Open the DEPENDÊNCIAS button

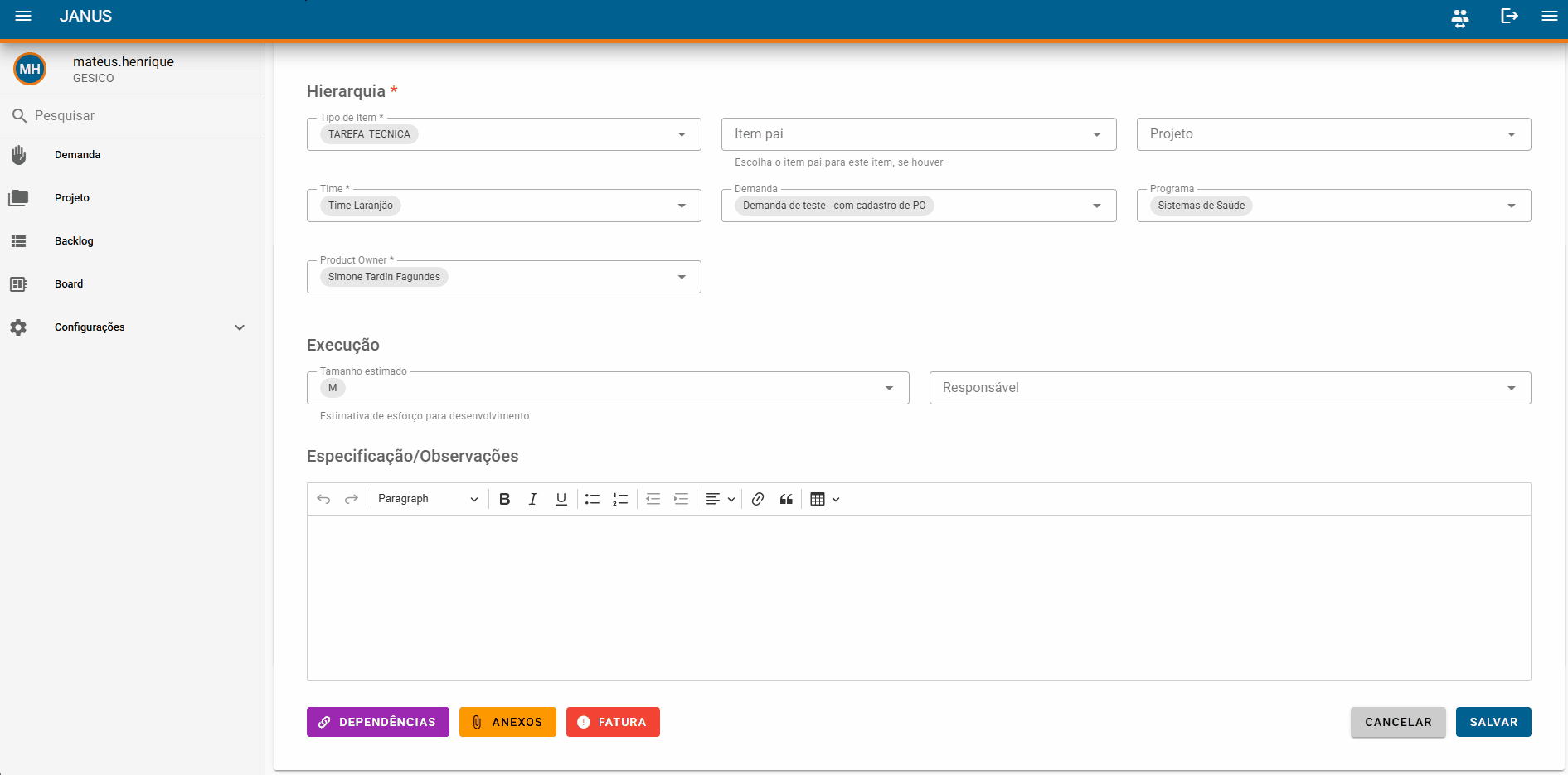click(x=378, y=722)
